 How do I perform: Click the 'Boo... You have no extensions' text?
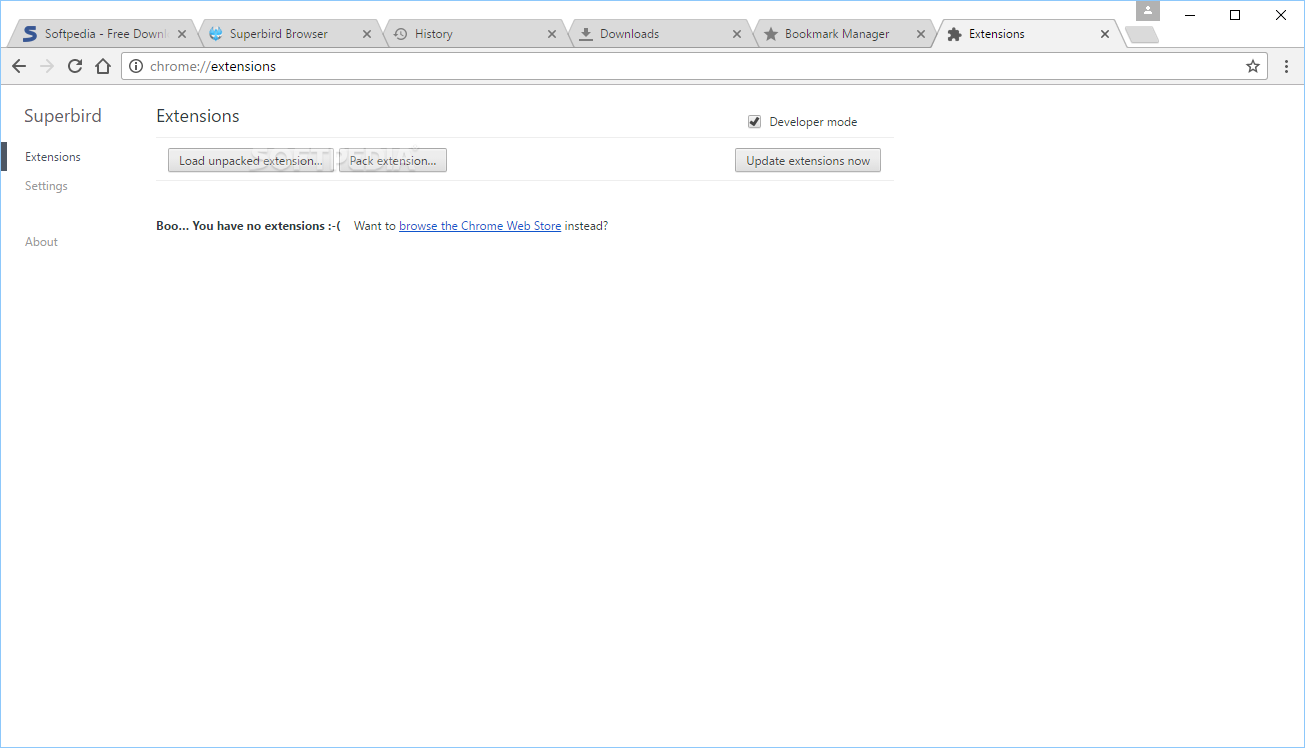click(249, 226)
